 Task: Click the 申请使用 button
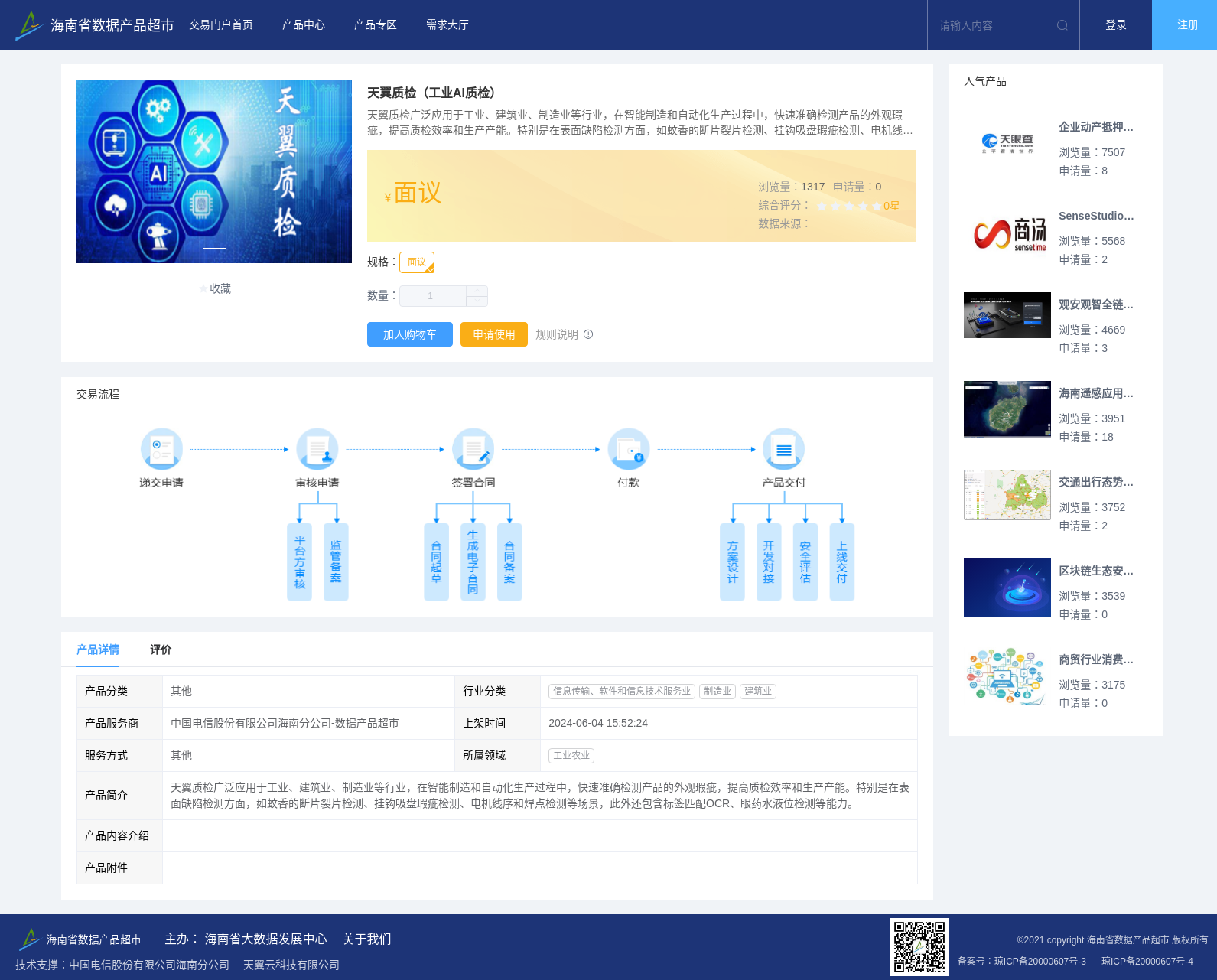494,334
